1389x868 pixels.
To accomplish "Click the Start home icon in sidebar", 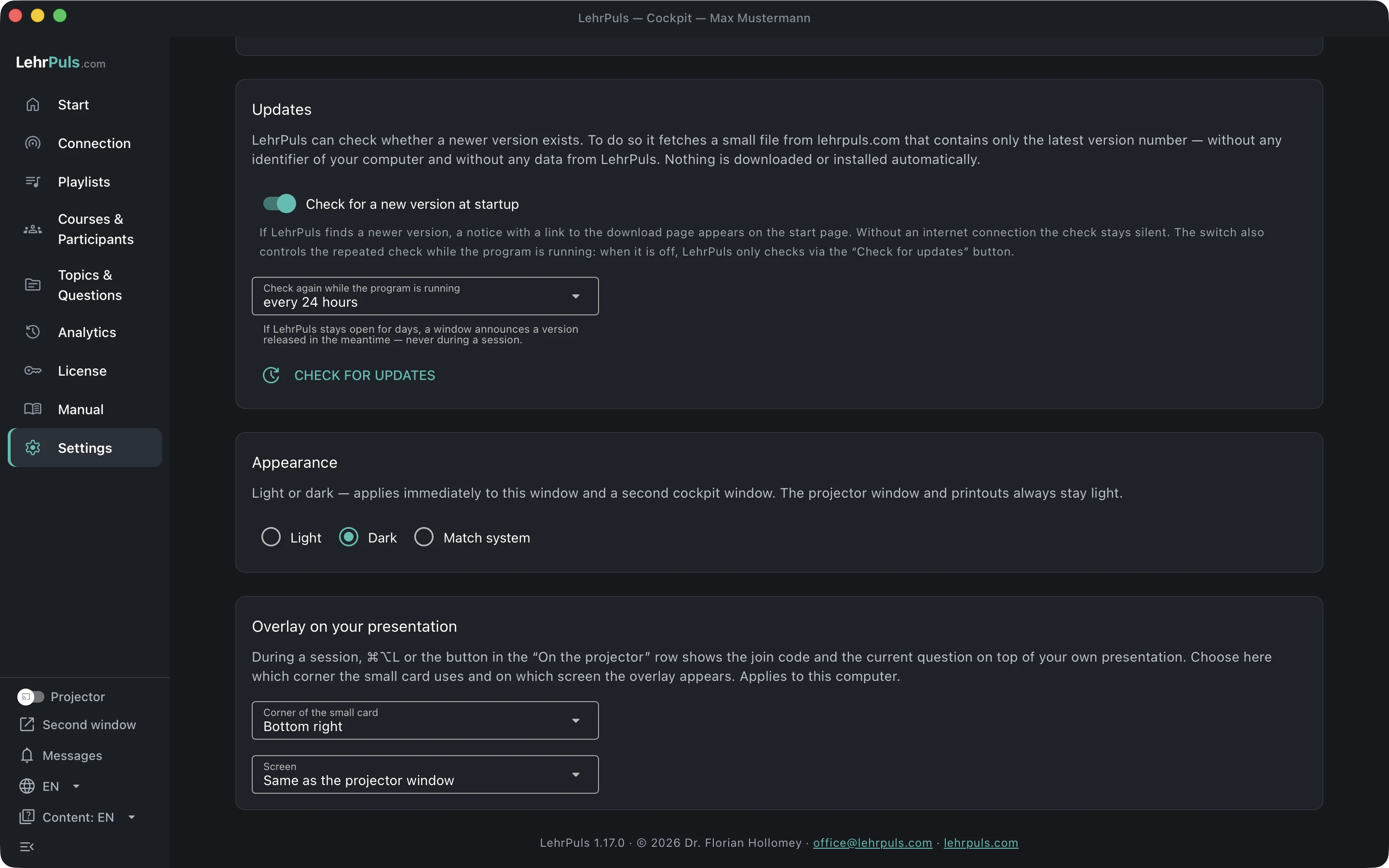I will (33, 105).
